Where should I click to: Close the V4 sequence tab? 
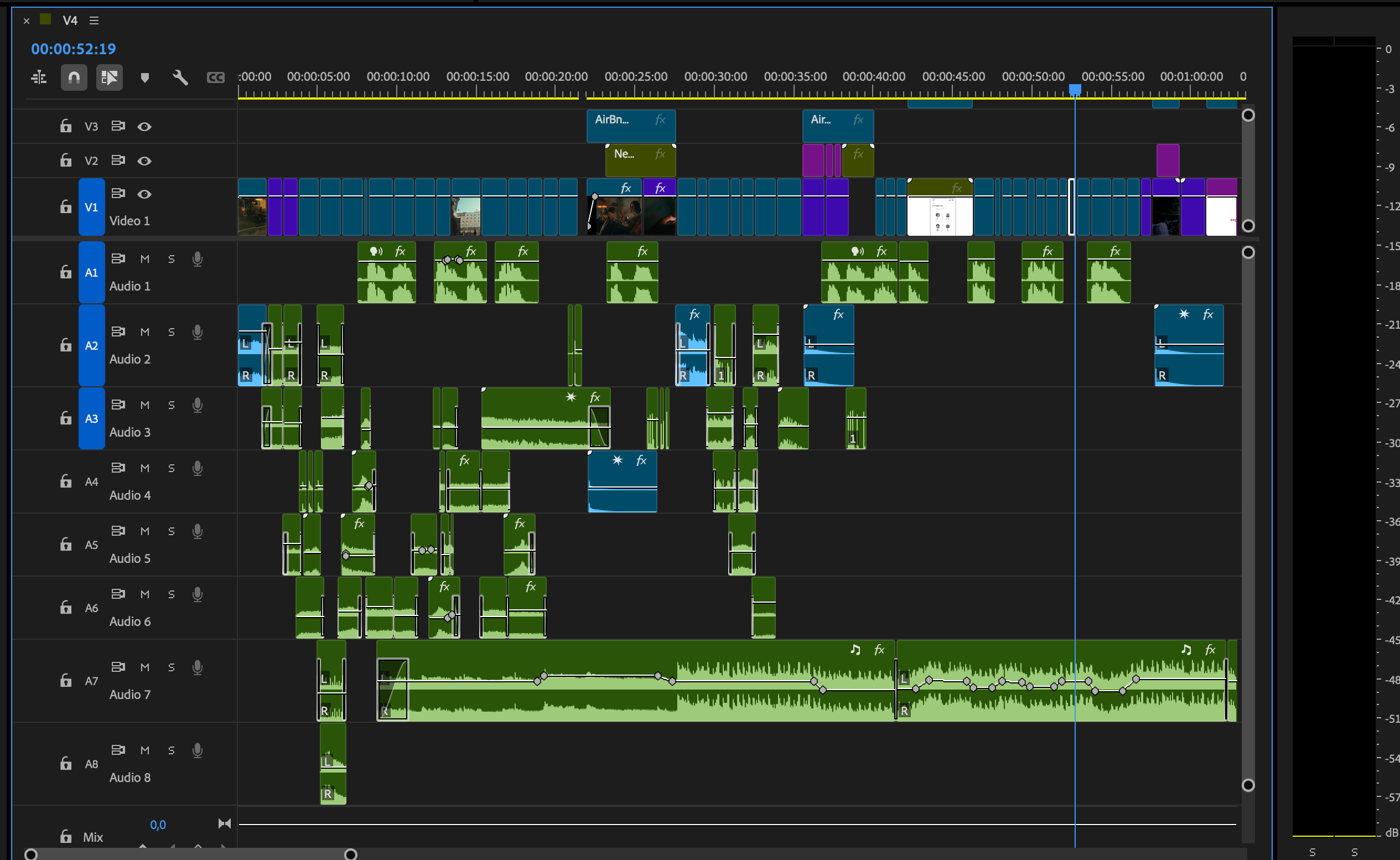pos(26,21)
